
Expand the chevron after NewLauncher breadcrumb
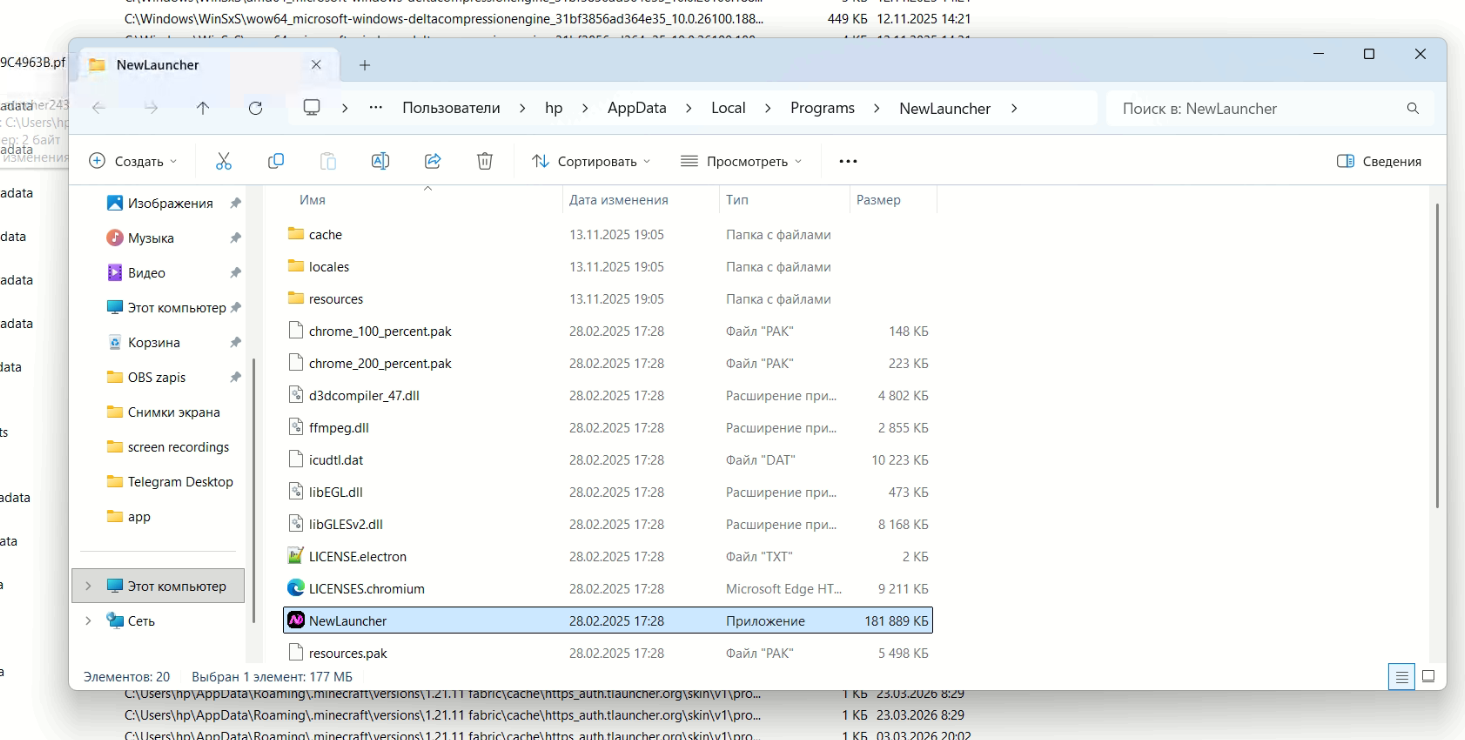(x=1014, y=108)
